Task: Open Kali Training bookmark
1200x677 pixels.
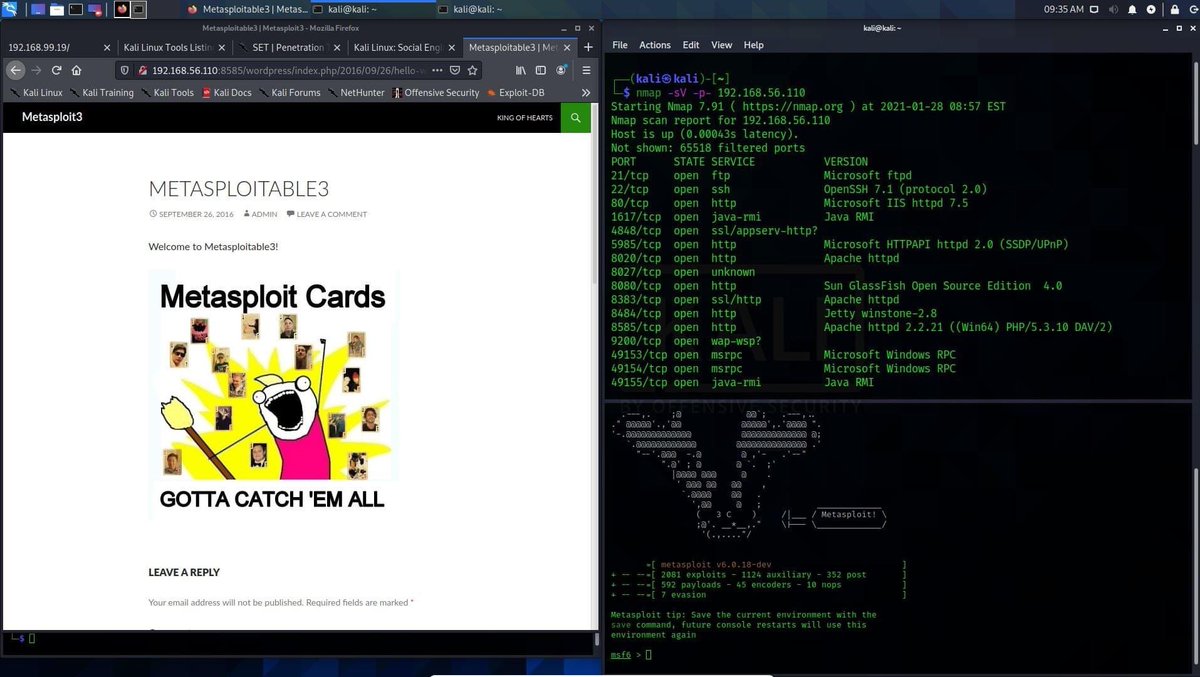Action: click(x=102, y=92)
